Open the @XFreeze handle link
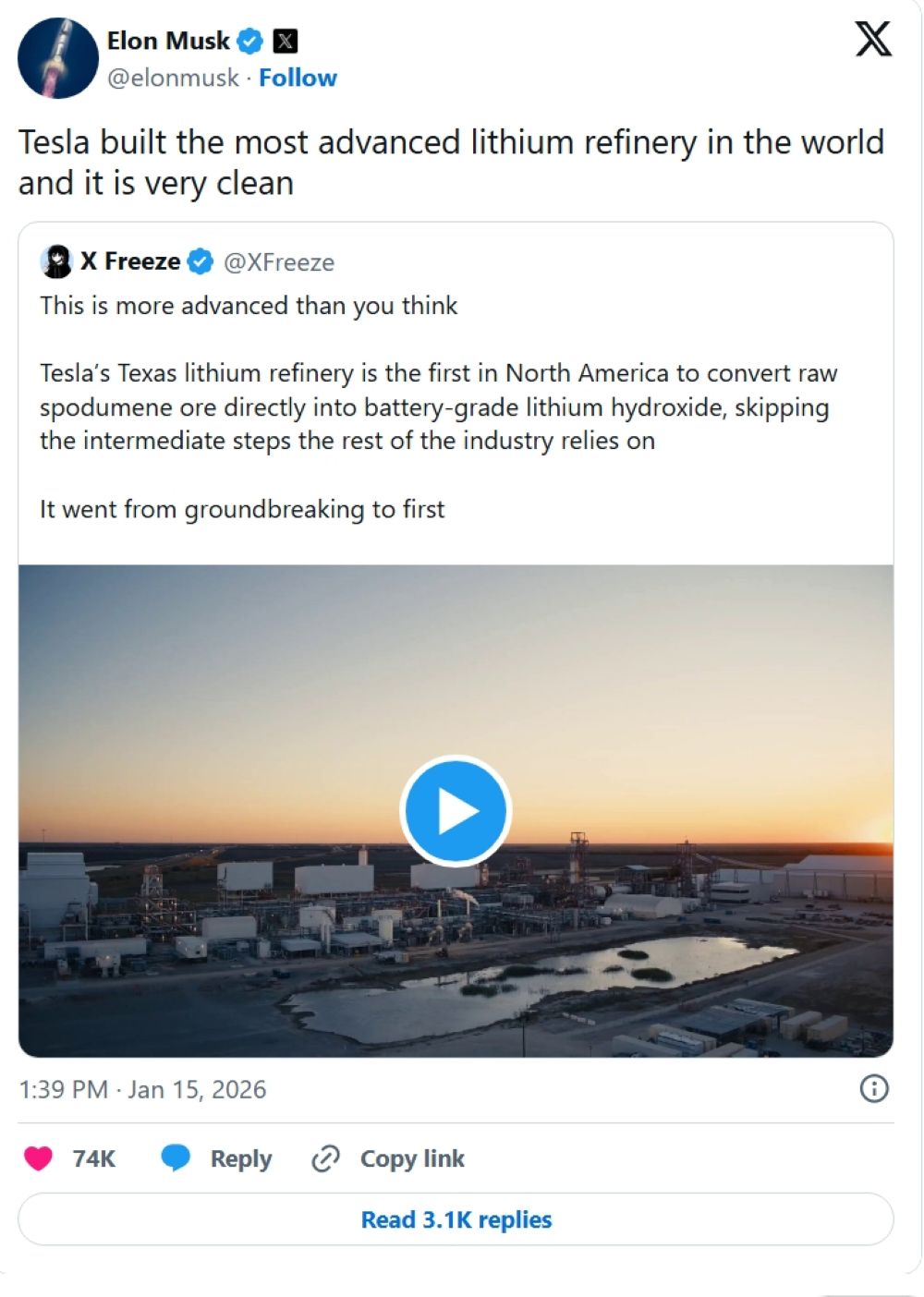The height and width of the screenshot is (1297, 924). [279, 262]
